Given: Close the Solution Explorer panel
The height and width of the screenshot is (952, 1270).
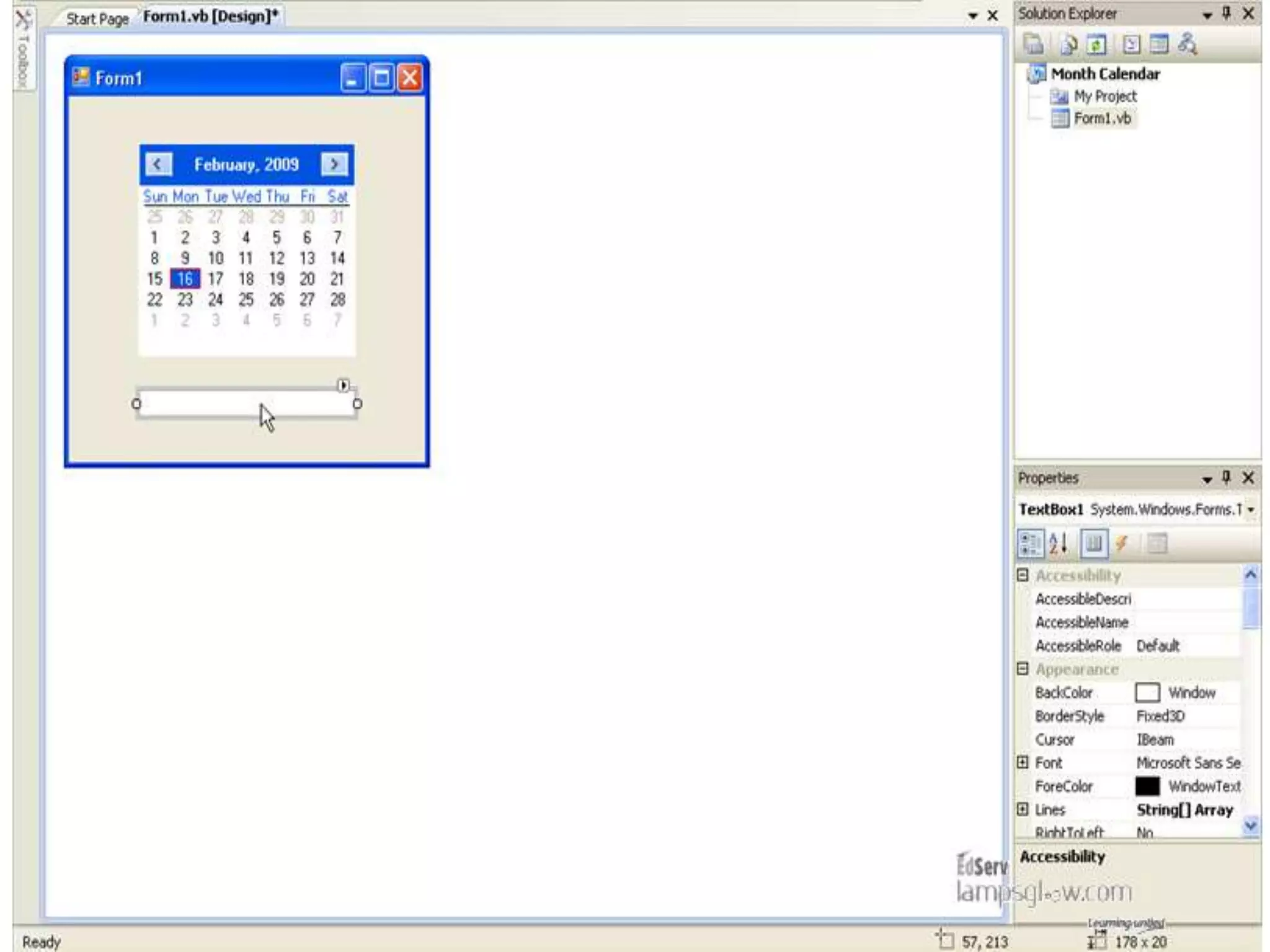Looking at the screenshot, I should [x=1248, y=13].
